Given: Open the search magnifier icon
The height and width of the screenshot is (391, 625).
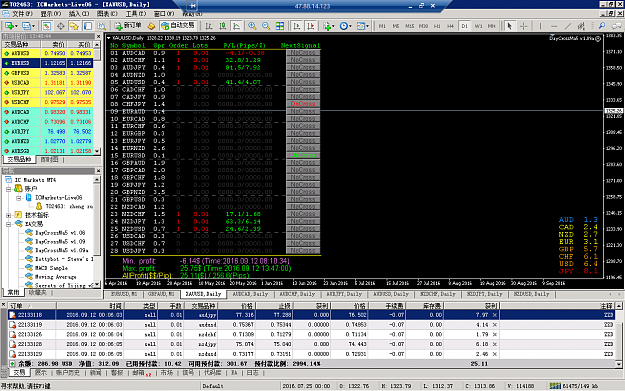Looking at the screenshot, I should (x=602, y=26).
